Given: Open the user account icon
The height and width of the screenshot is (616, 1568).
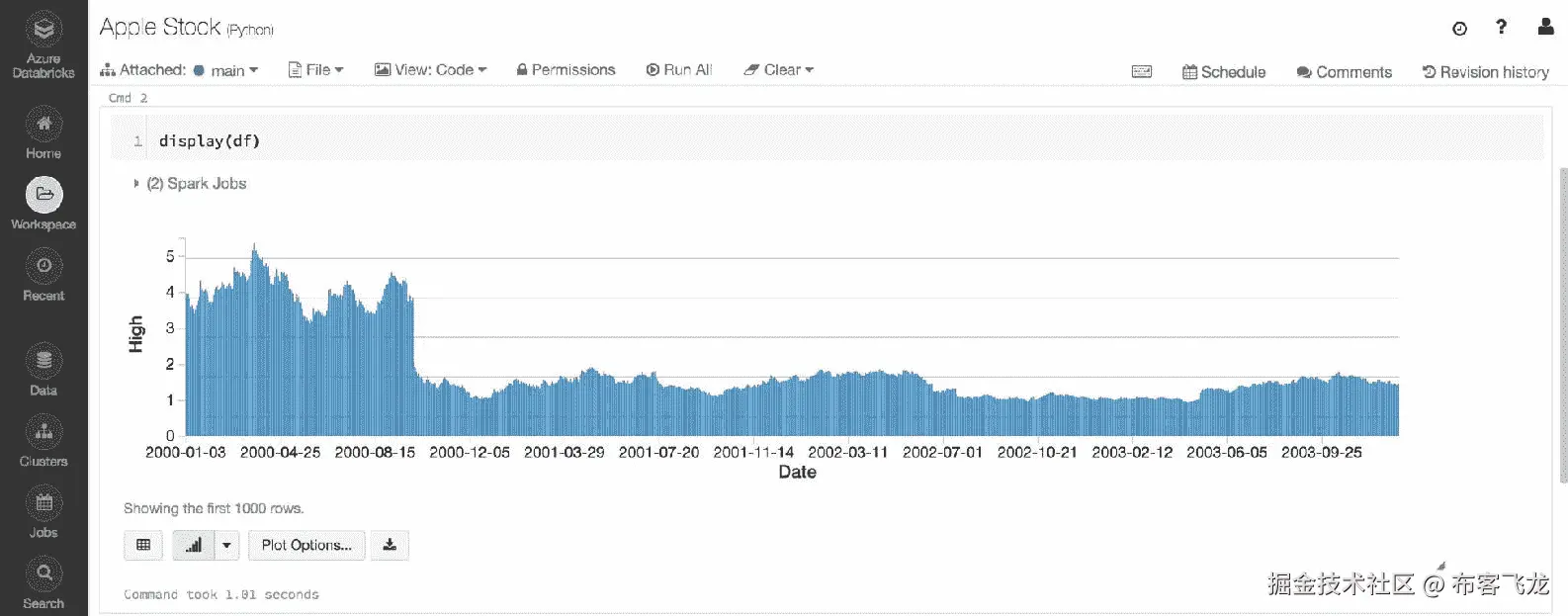Looking at the screenshot, I should pos(1545,27).
